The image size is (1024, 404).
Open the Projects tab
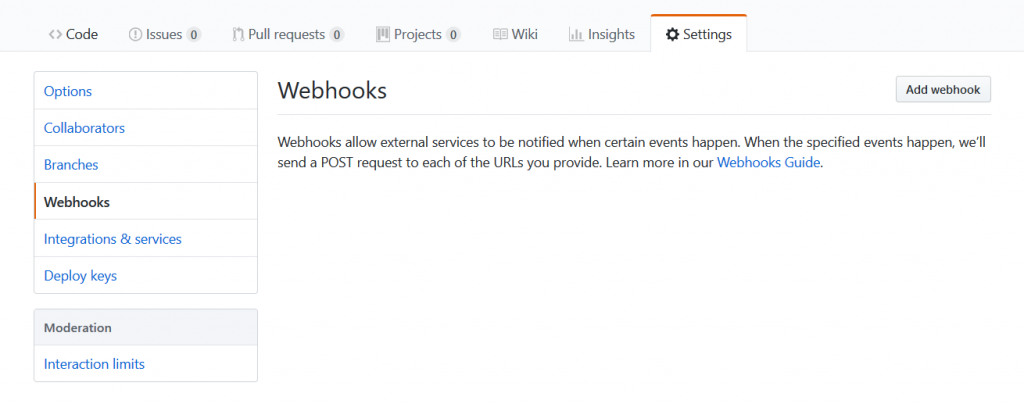419,34
